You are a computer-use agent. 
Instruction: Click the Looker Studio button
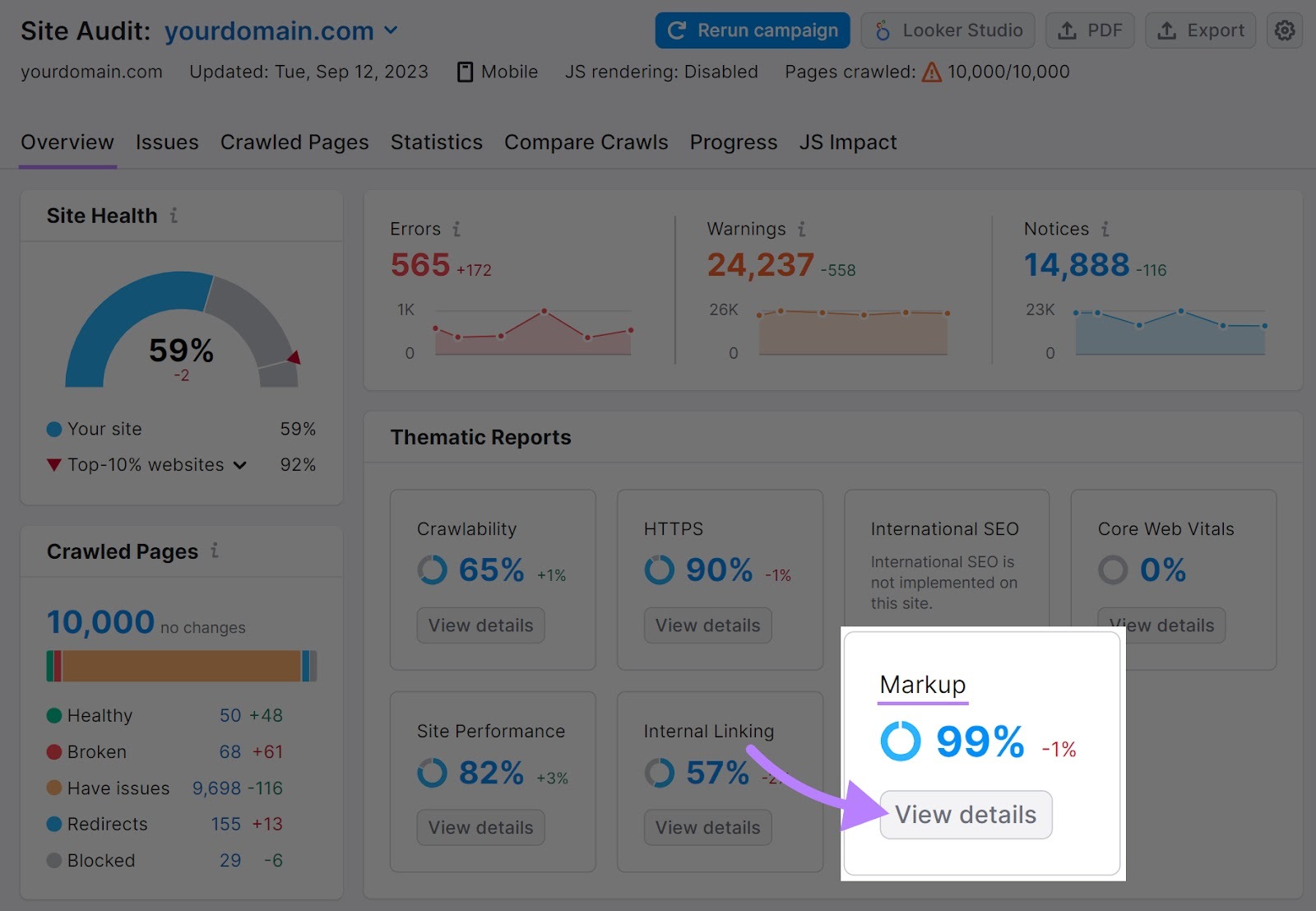click(948, 30)
